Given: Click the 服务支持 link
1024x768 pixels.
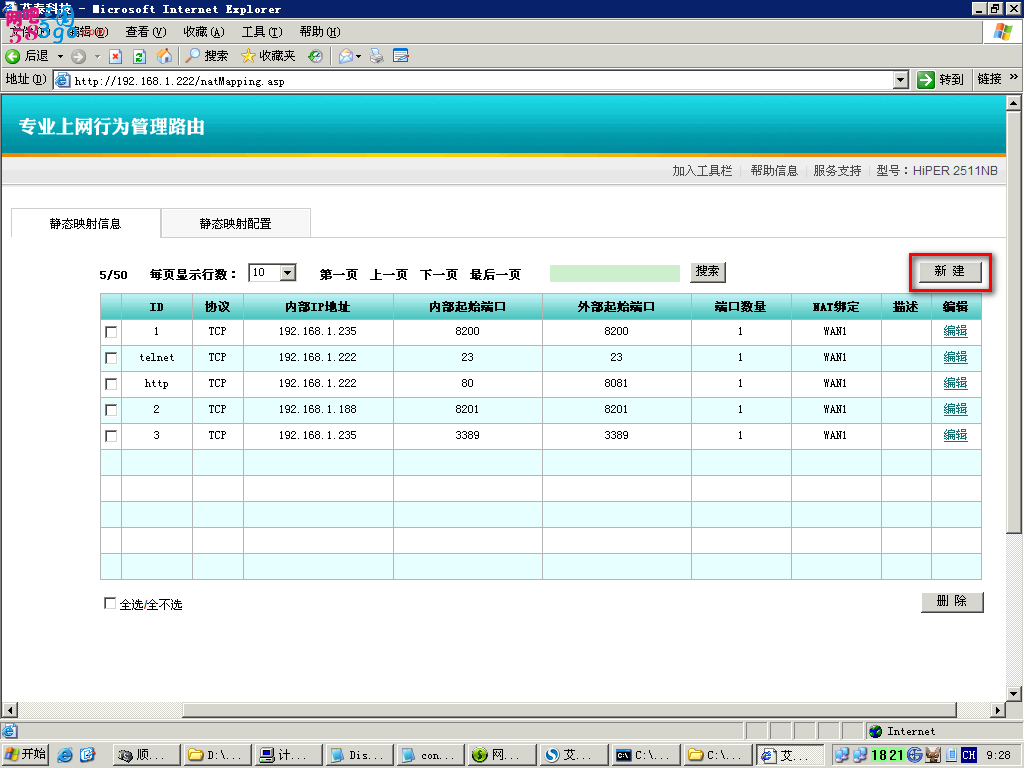Looking at the screenshot, I should pos(837,170).
